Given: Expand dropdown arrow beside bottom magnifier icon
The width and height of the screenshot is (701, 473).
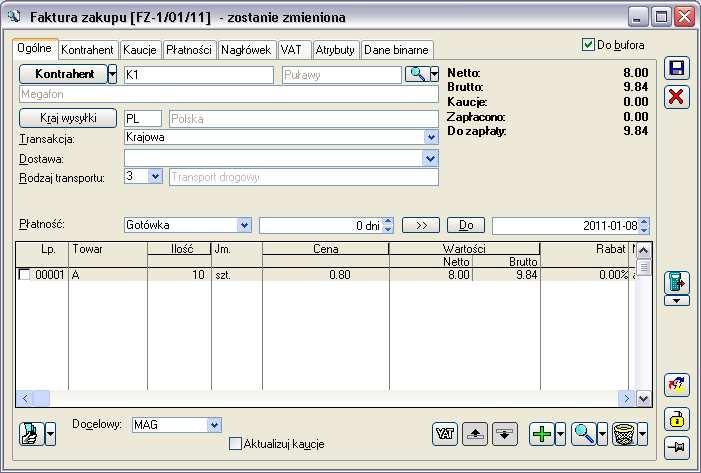Looking at the screenshot, I should click(602, 434).
